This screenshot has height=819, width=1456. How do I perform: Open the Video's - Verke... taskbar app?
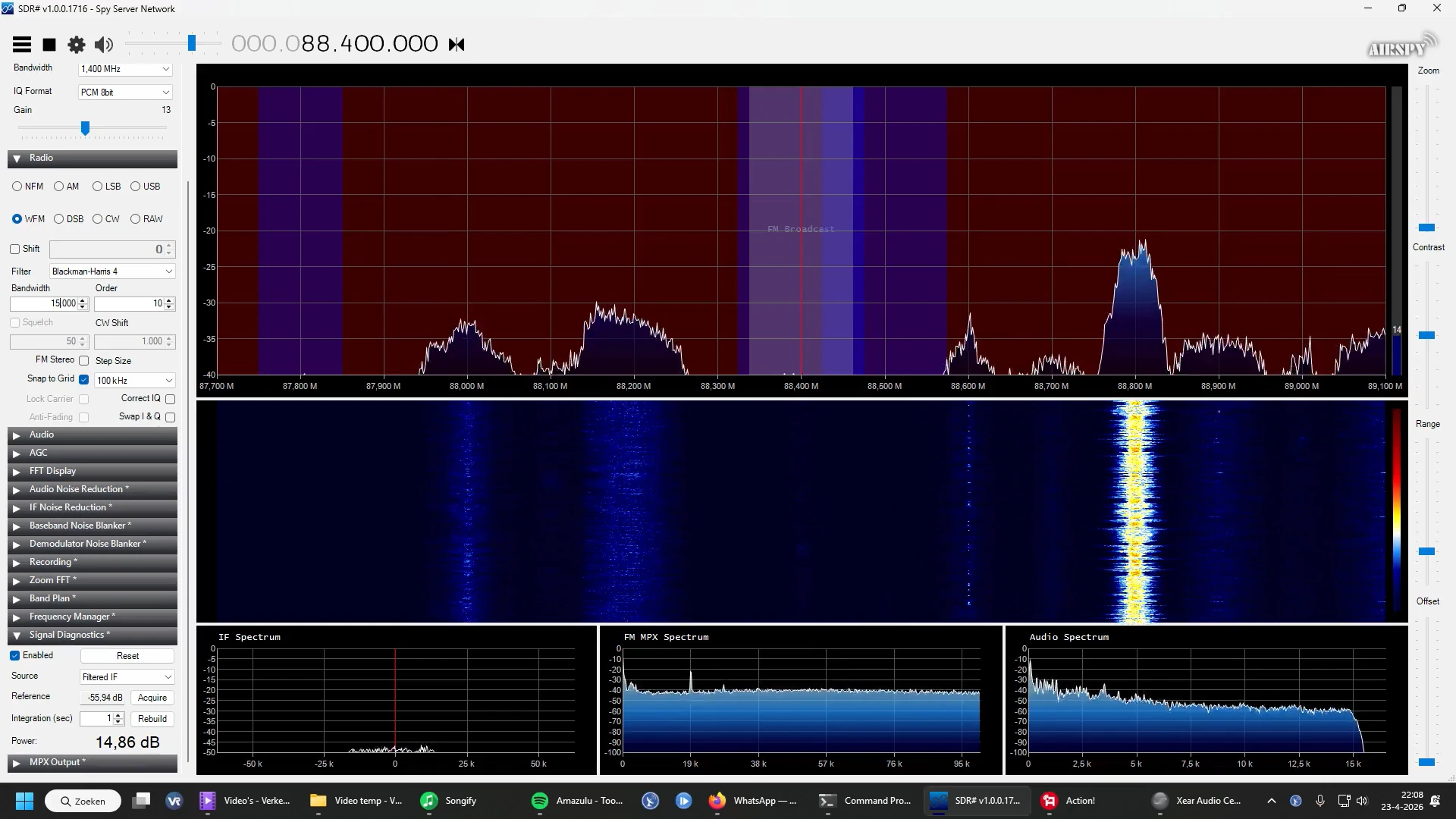click(245, 801)
